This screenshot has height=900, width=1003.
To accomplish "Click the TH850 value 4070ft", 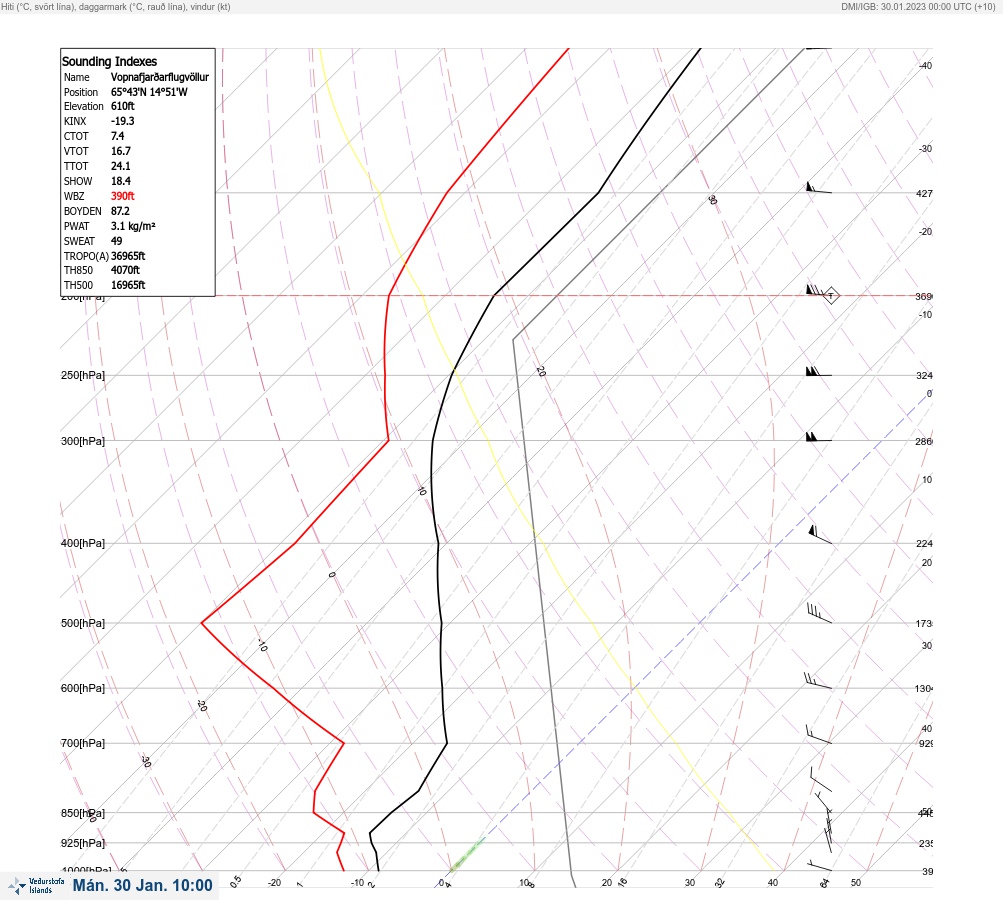I will coord(125,270).
